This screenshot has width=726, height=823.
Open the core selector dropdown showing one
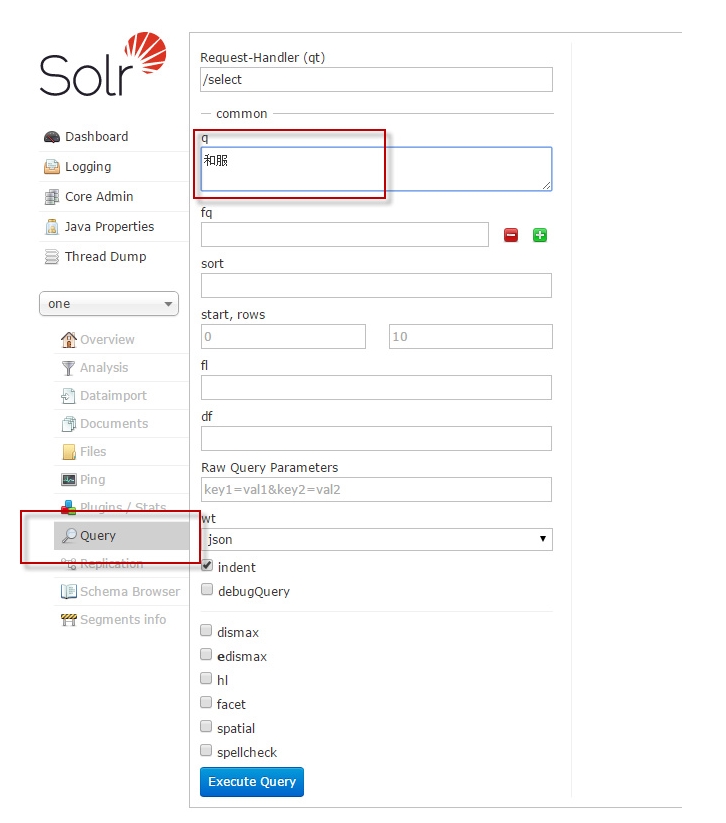pyautogui.click(x=109, y=304)
